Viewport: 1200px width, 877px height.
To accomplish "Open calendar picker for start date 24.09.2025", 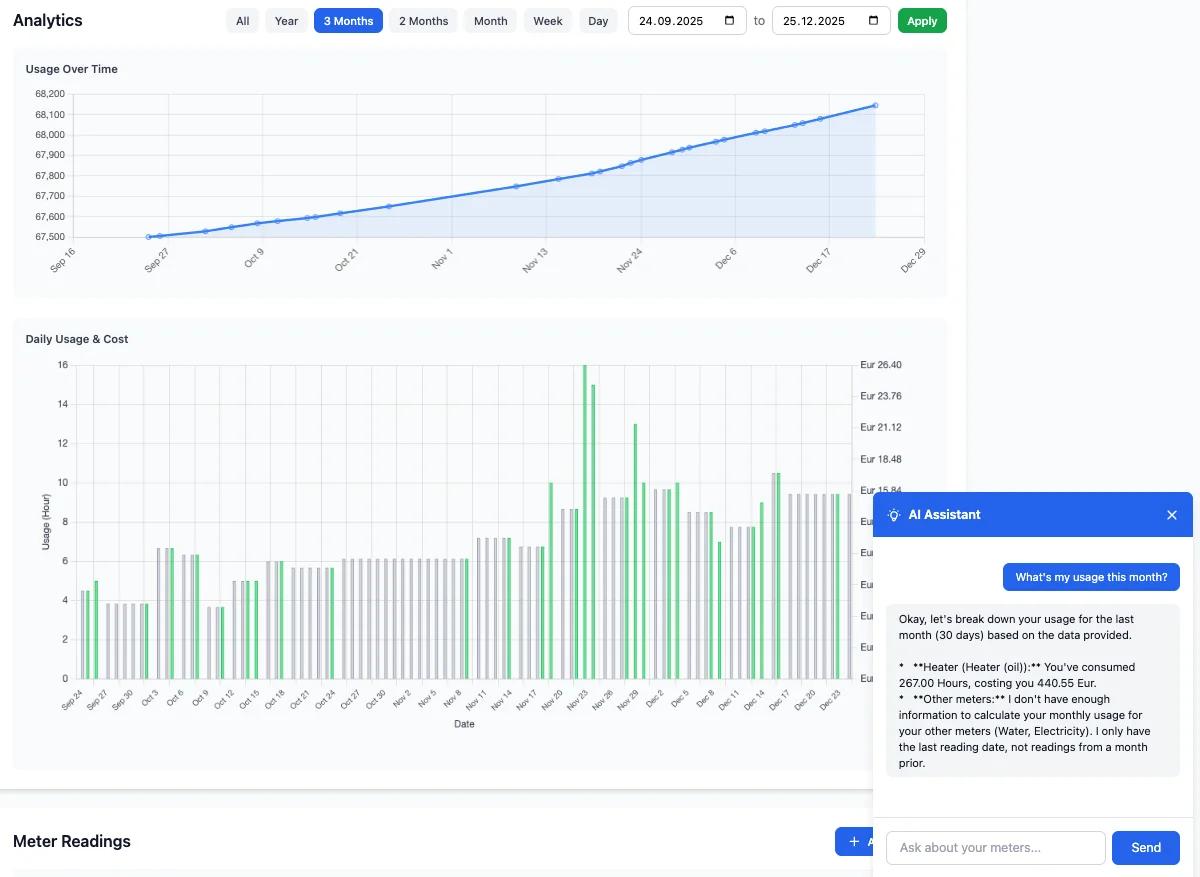I will [x=729, y=21].
